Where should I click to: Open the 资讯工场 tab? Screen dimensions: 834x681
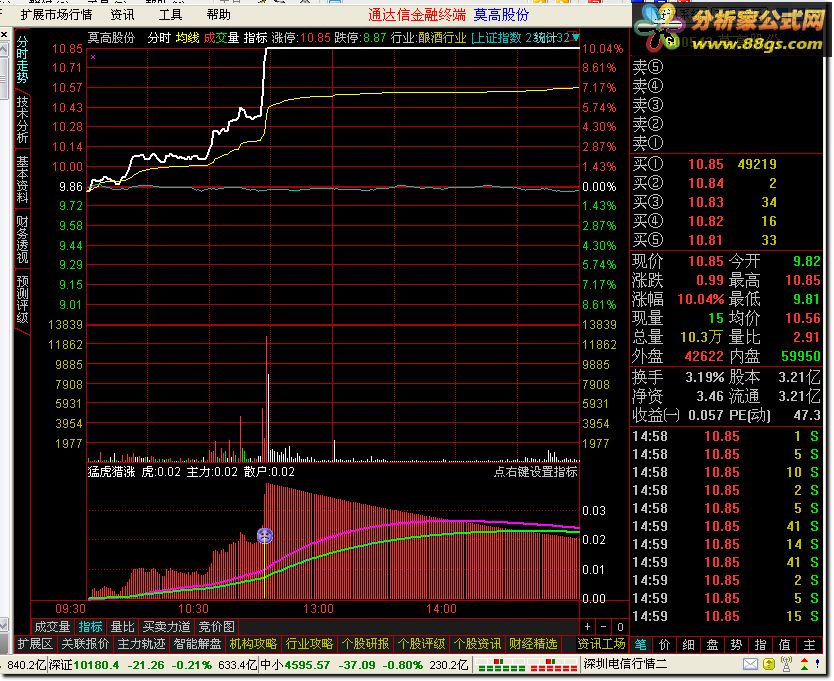tap(602, 644)
